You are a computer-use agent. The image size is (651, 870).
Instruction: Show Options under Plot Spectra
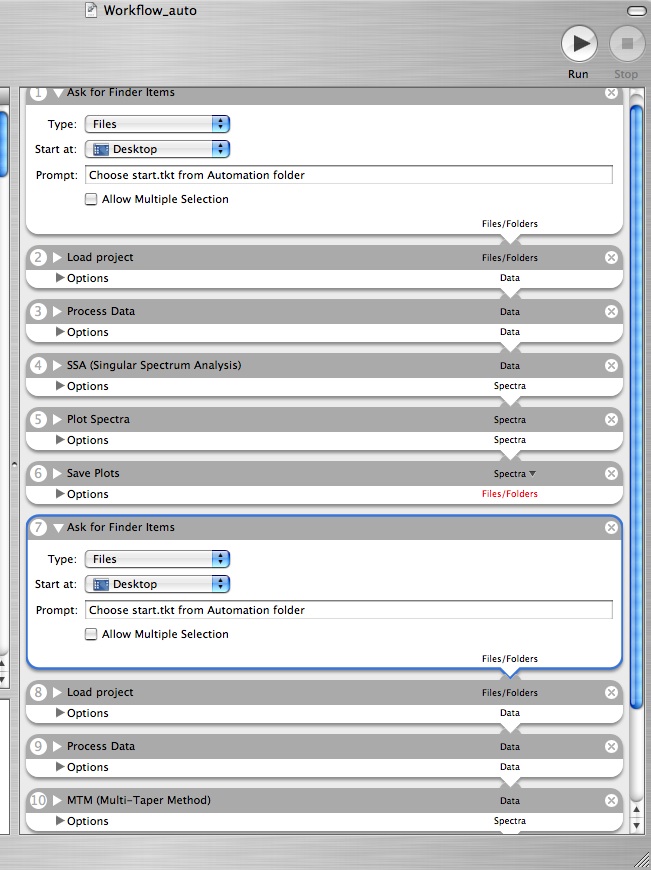60,439
